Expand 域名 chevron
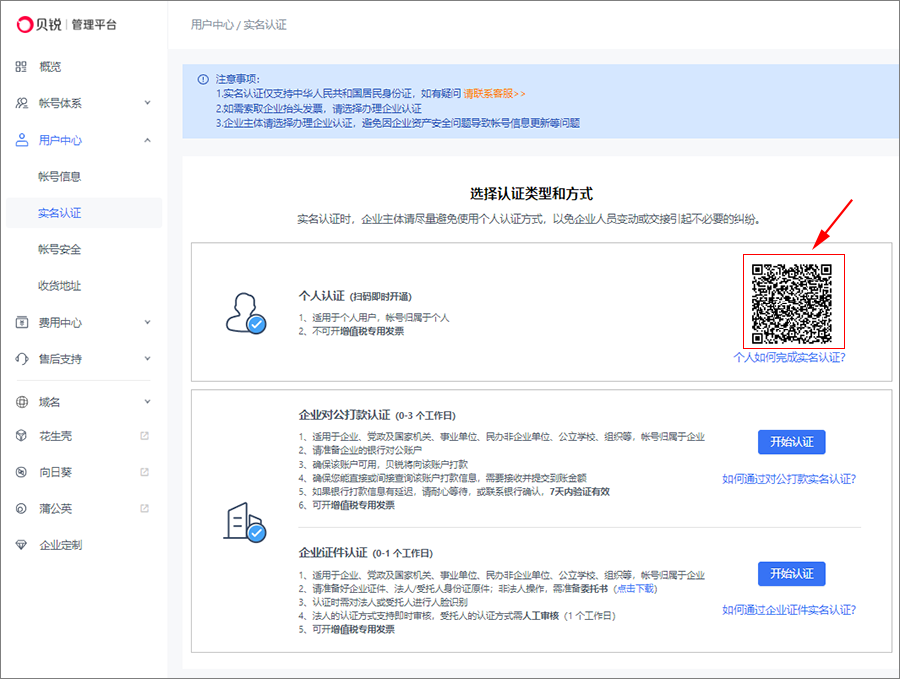This screenshot has width=900, height=679. click(148, 401)
